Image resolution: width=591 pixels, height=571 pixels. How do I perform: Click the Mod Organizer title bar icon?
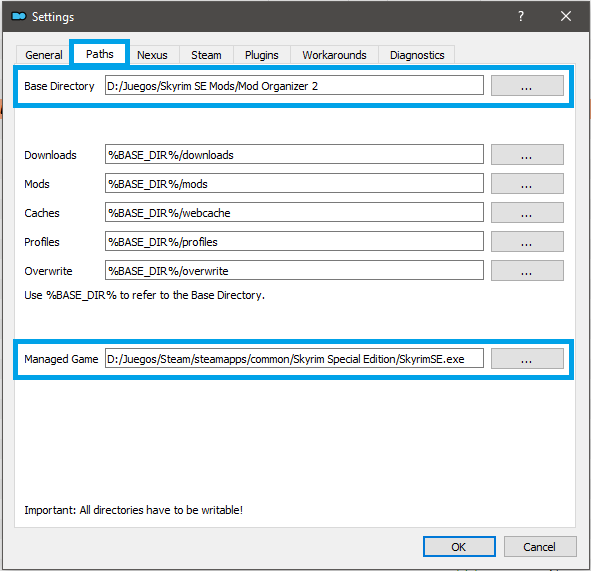(18, 16)
